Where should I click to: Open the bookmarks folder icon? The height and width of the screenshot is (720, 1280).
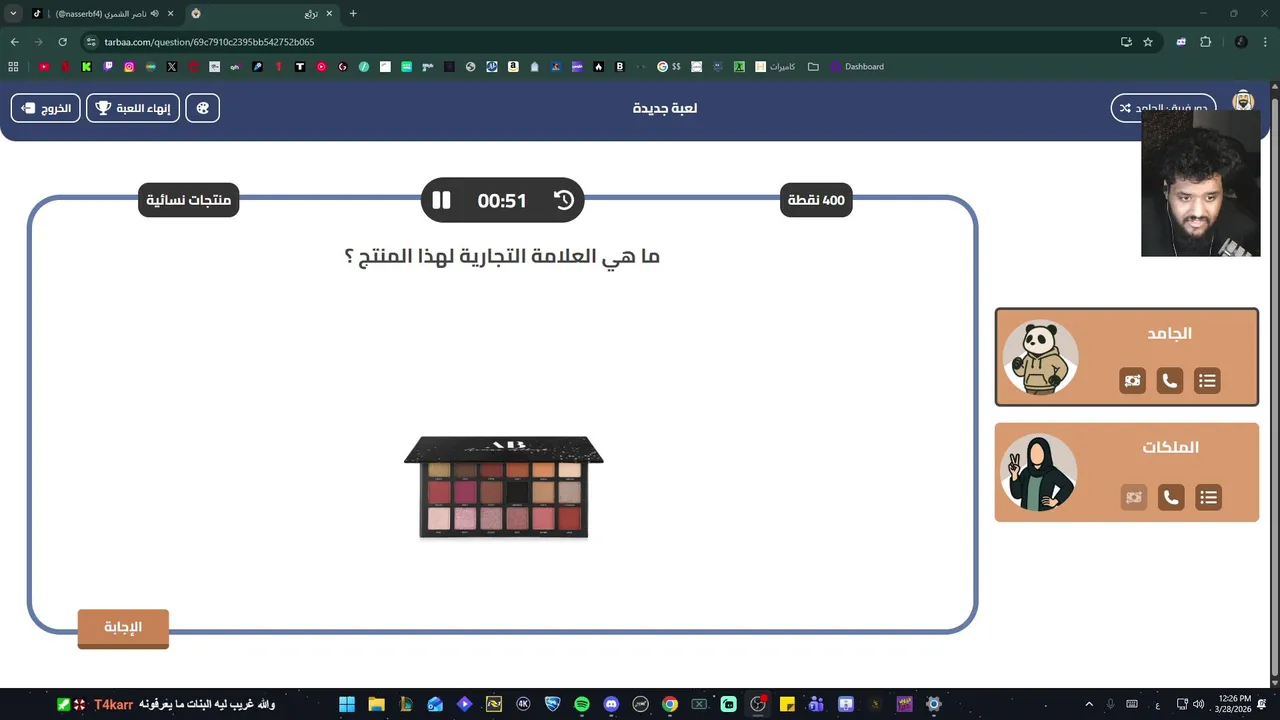(813, 67)
